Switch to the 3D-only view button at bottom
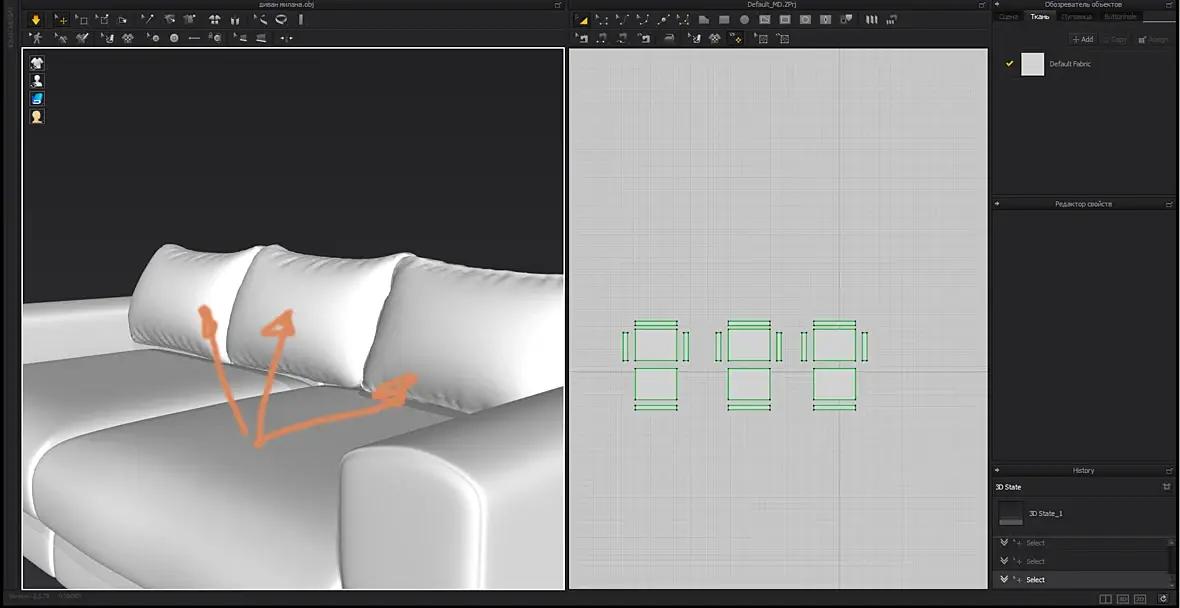 [x=1123, y=599]
